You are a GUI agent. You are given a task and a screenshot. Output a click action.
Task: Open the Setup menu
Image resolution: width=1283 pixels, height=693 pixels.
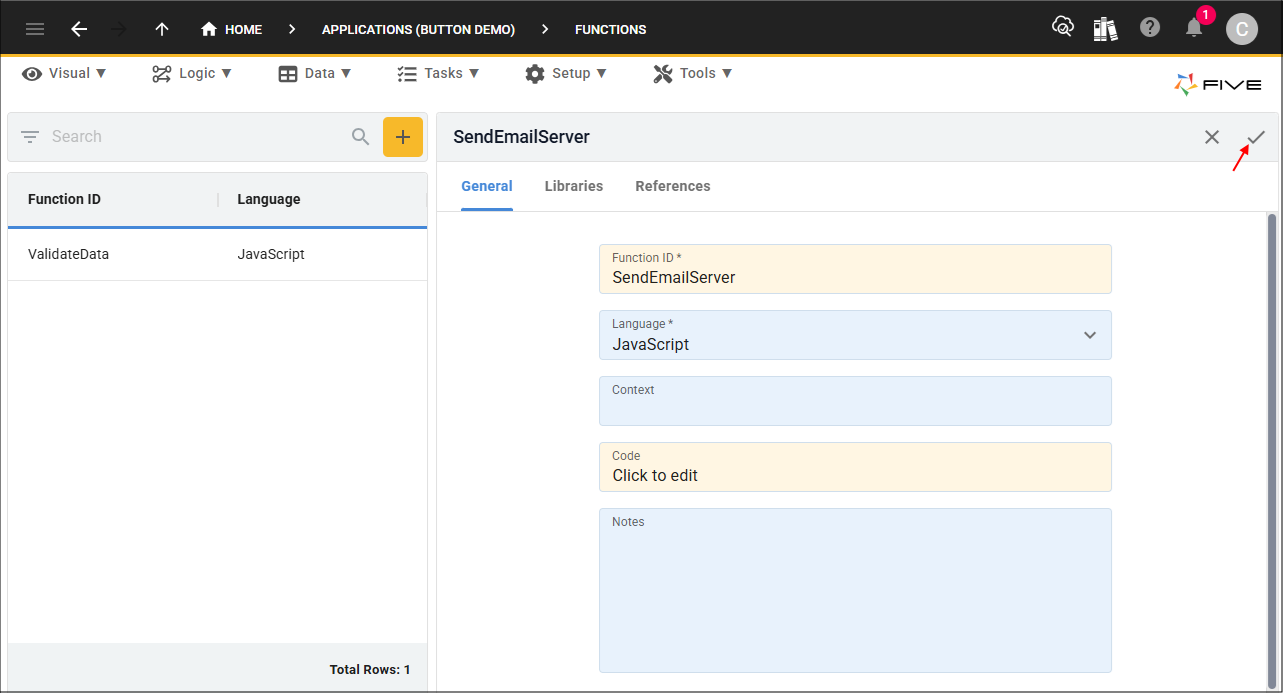[x=566, y=73]
